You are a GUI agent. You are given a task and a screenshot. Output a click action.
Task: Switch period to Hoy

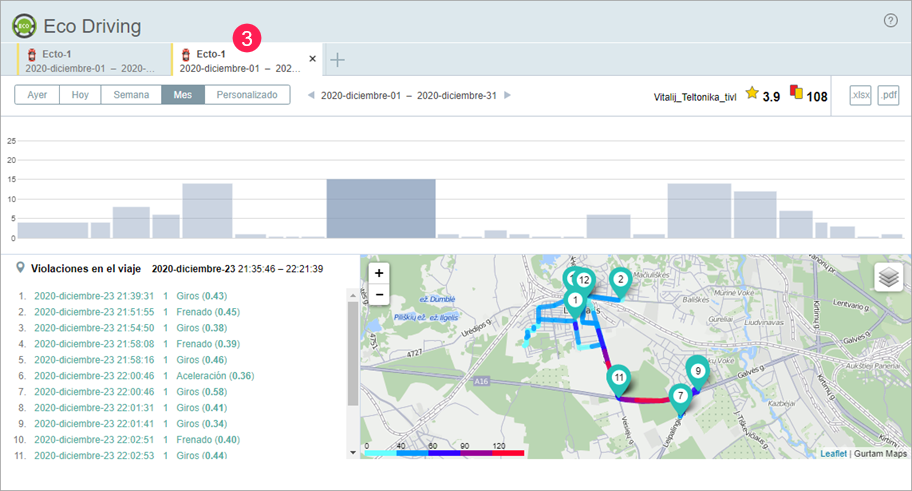click(x=80, y=95)
